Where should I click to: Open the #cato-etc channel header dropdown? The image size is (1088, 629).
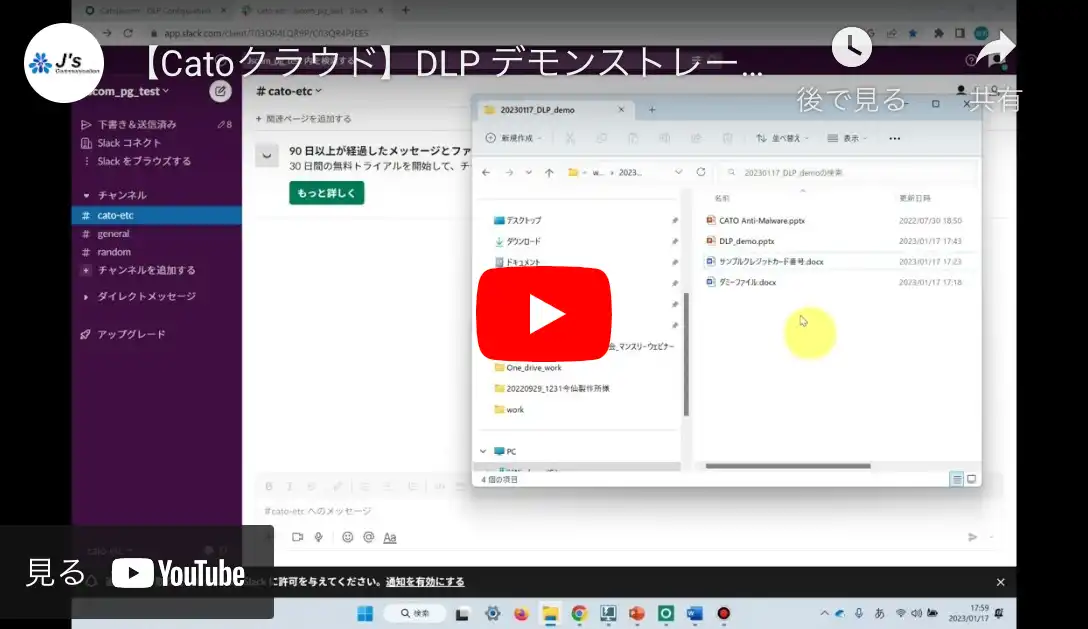[289, 91]
